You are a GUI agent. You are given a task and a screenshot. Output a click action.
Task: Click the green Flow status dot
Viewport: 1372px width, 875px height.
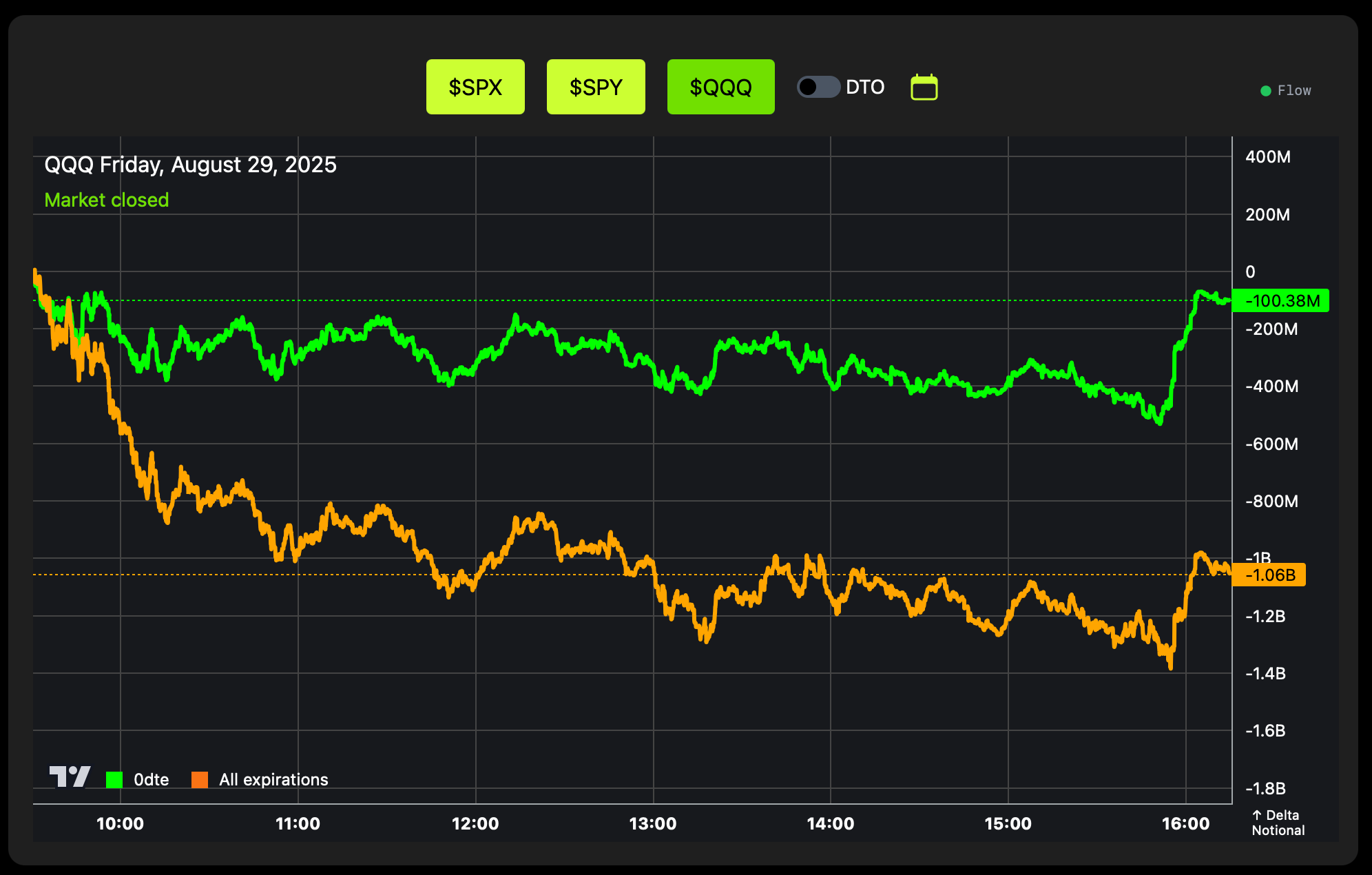tap(1265, 91)
